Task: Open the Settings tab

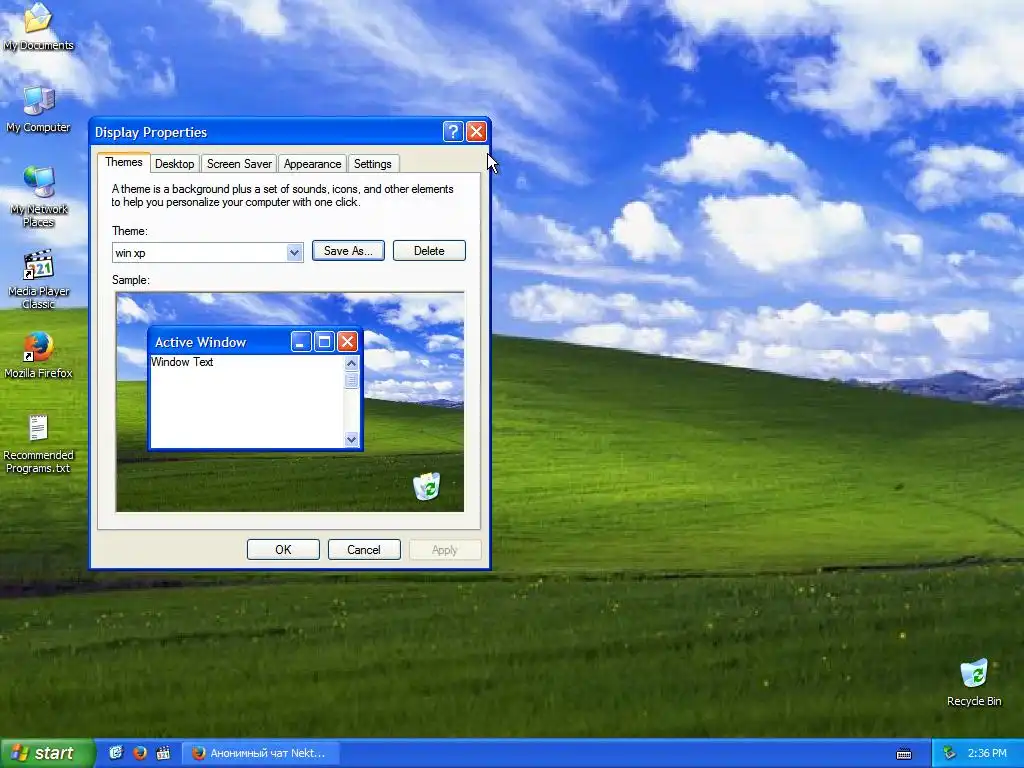Action: pos(372,164)
